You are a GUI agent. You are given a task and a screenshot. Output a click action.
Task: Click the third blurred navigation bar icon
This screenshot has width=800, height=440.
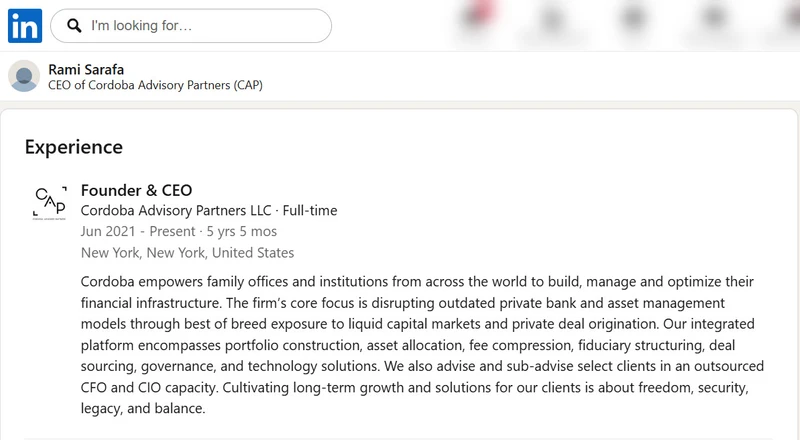(633, 19)
